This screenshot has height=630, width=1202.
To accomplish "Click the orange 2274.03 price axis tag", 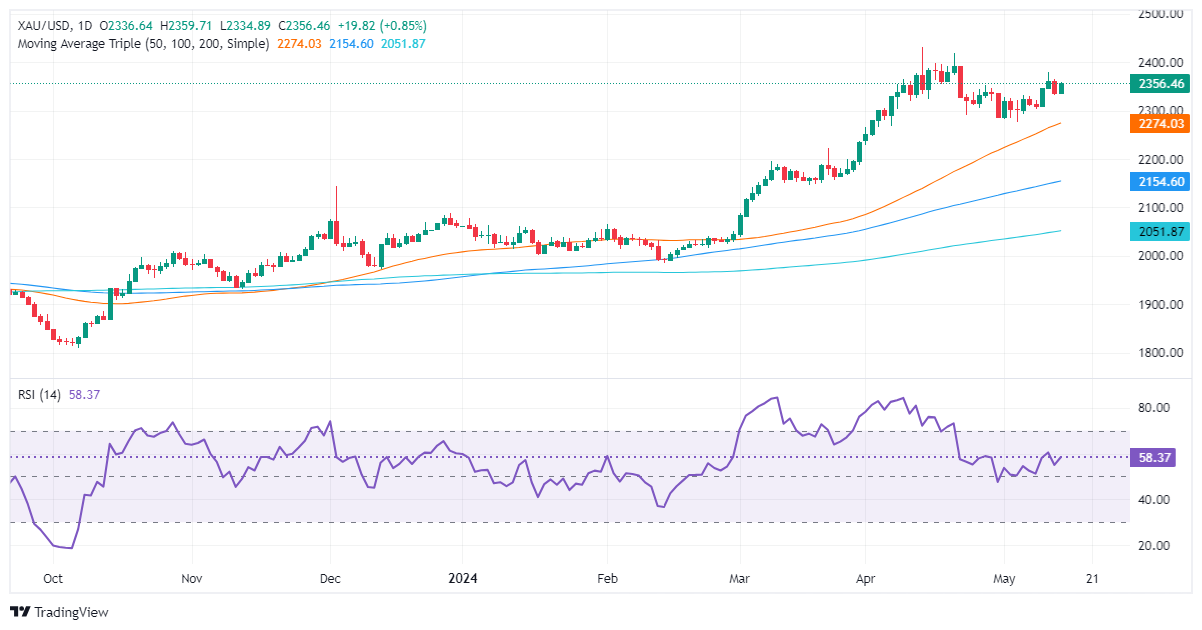I will pyautogui.click(x=1160, y=124).
